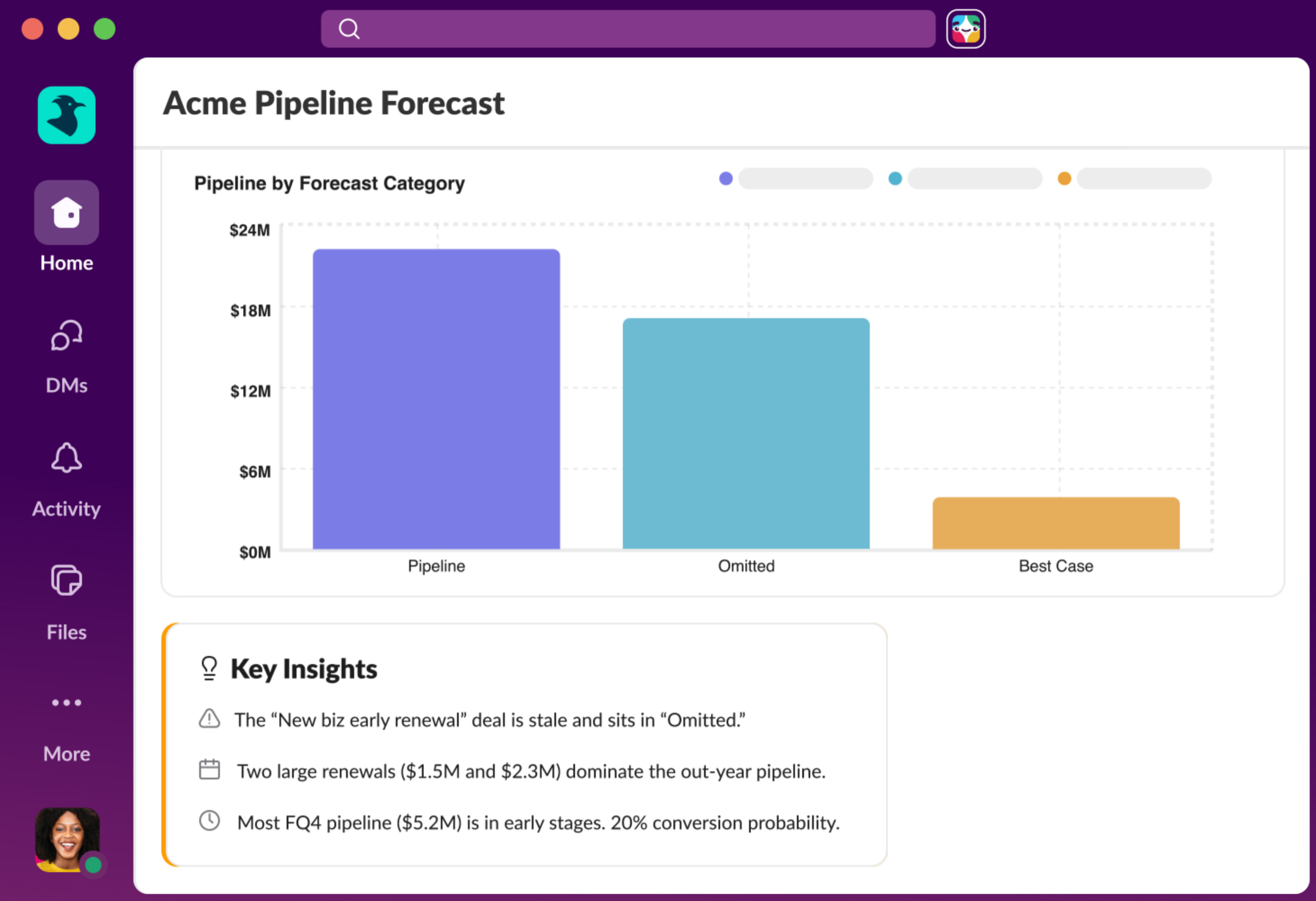Click the Omitted axis label
Screen dimensions: 1316x901
pos(746,566)
